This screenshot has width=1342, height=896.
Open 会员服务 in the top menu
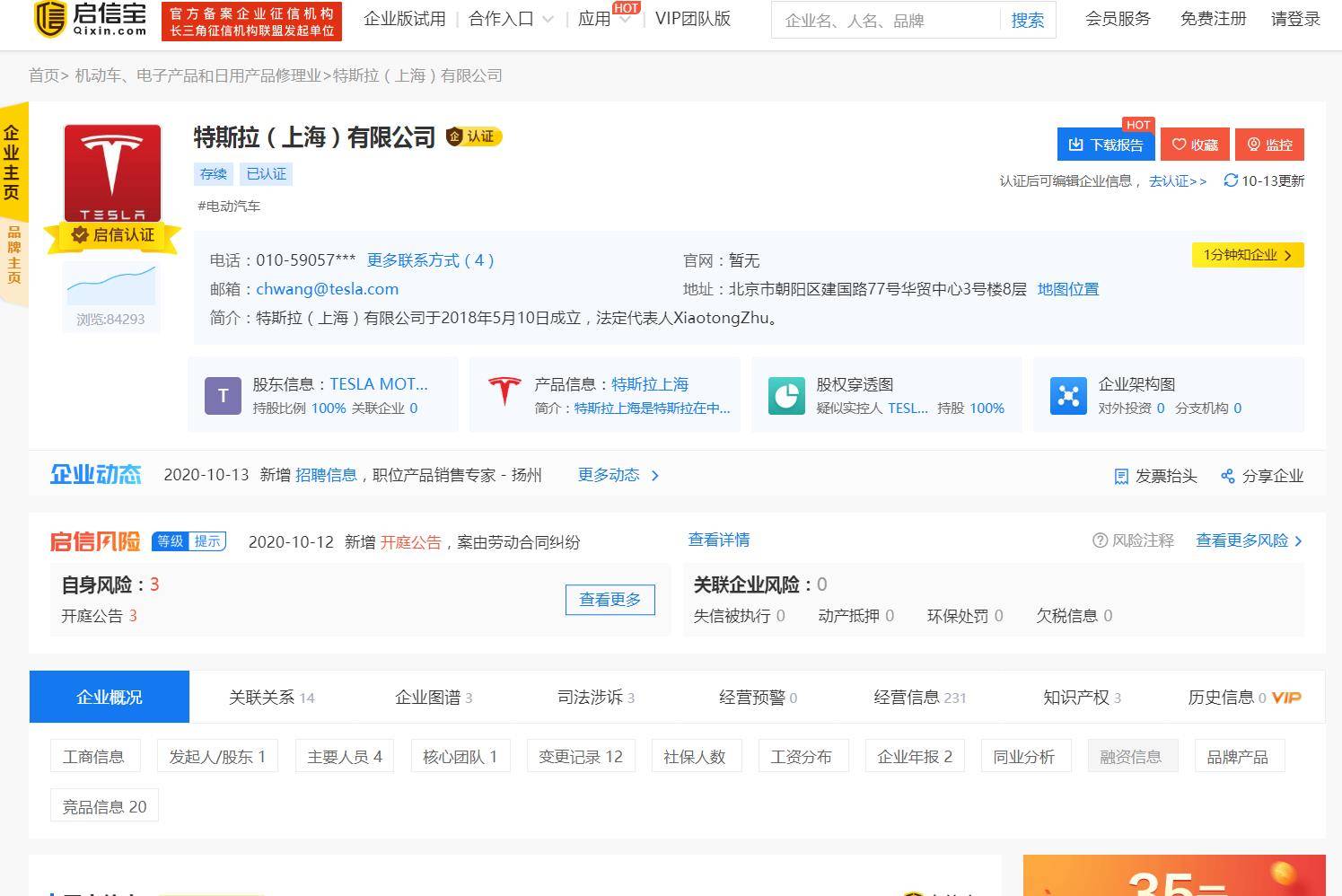[1118, 19]
